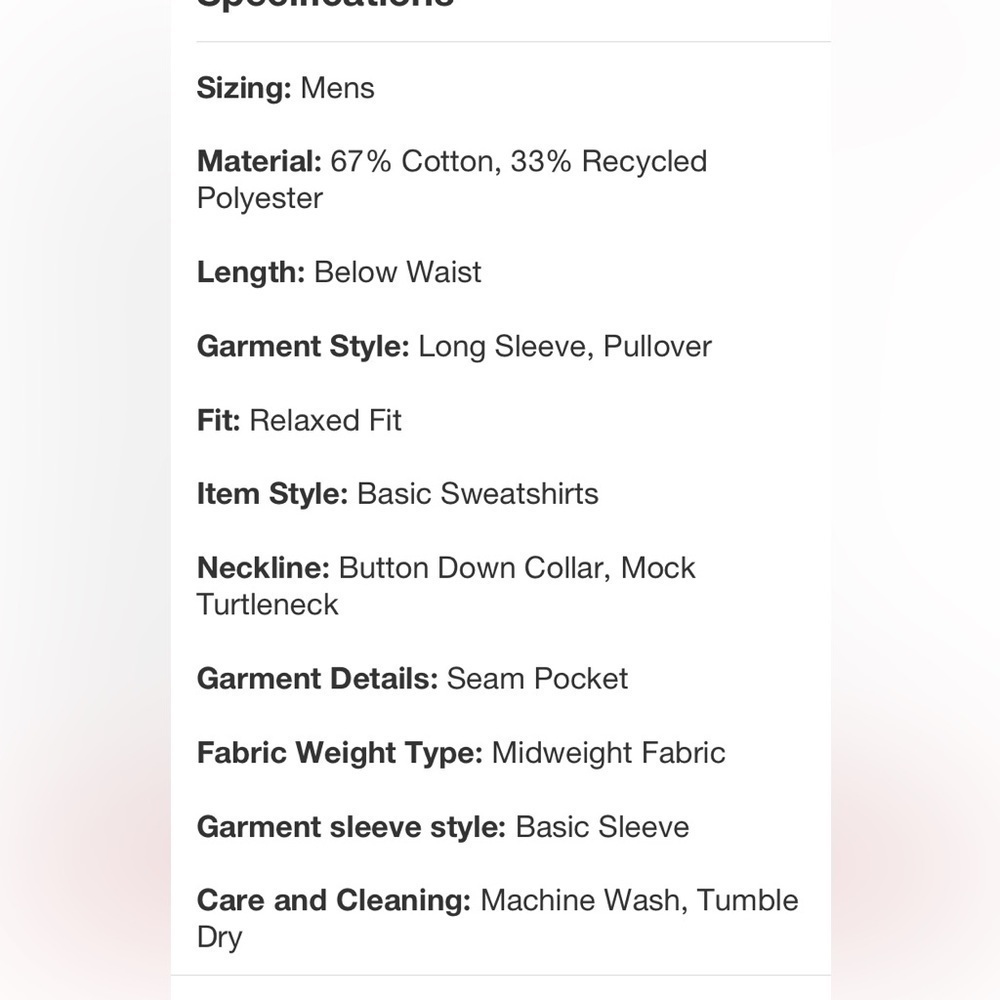This screenshot has height=1000, width=1000.
Task: Click the Long Sleeve, Pullover value
Action: point(565,346)
